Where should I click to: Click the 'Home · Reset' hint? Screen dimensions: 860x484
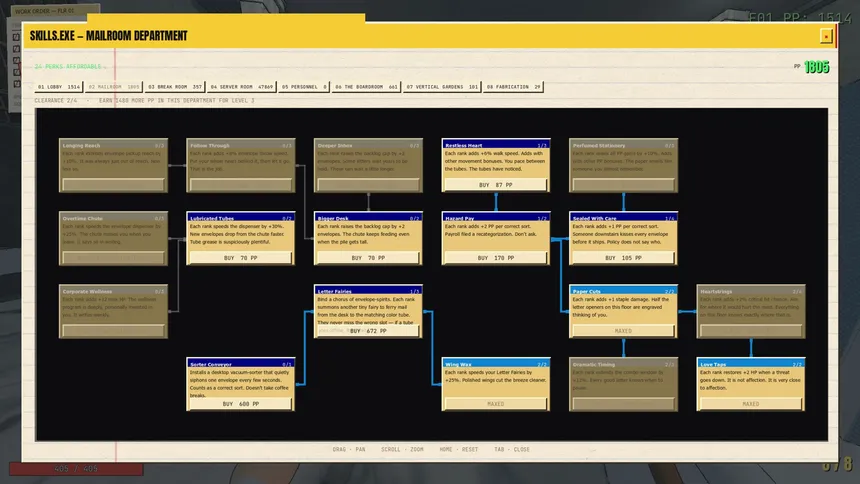coord(459,449)
